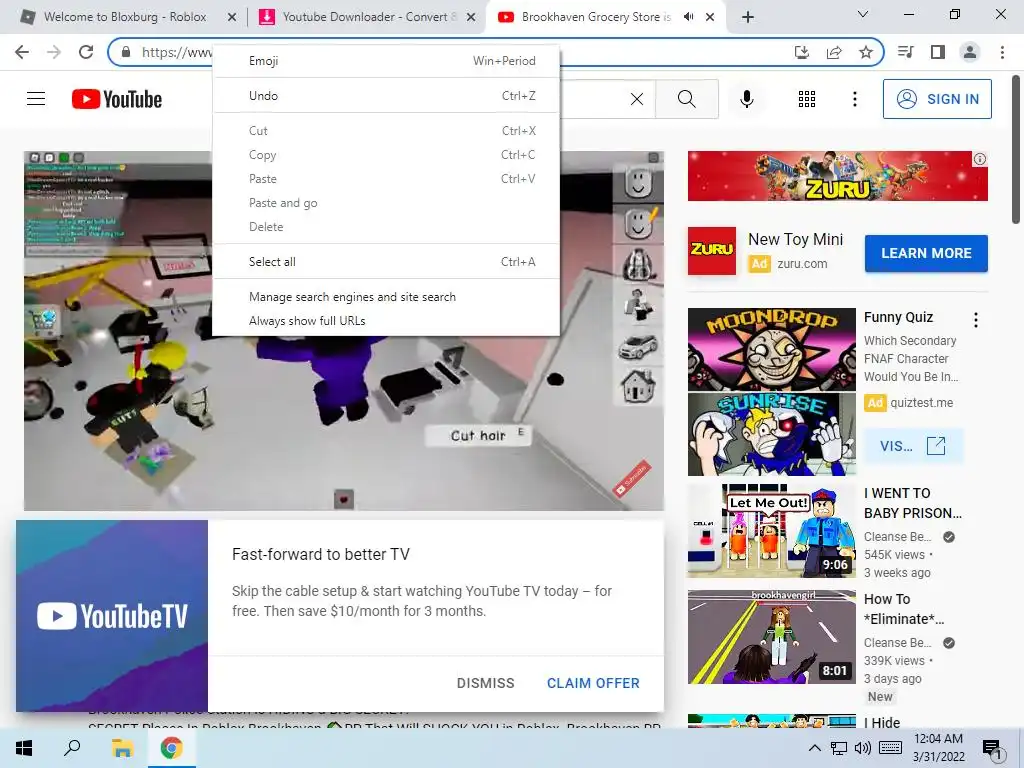Image resolution: width=1024 pixels, height=768 pixels.
Task: Open the Moondrop Funny Quiz thumbnail
Action: point(771,391)
